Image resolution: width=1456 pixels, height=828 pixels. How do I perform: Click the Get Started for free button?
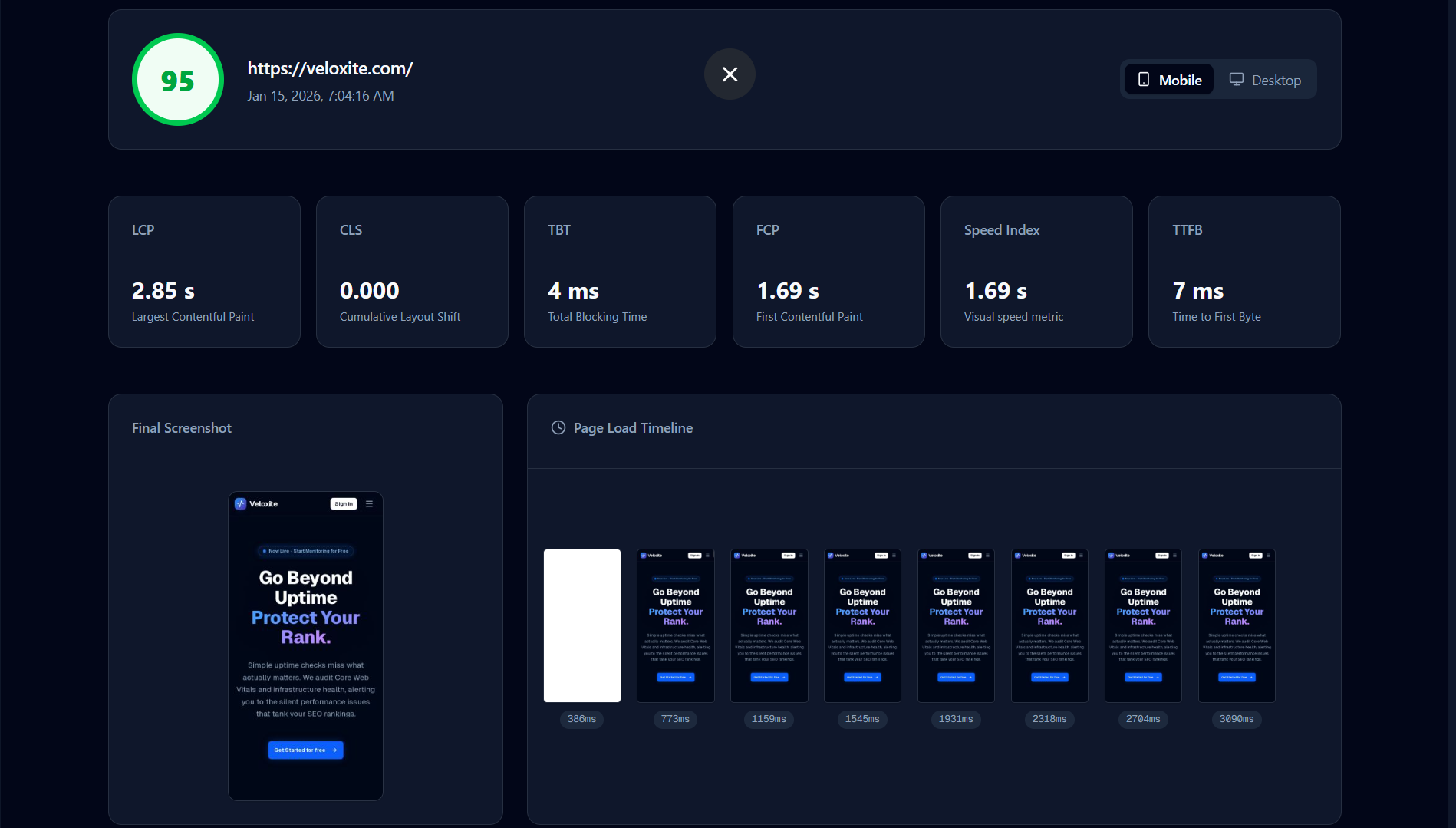[x=305, y=750]
